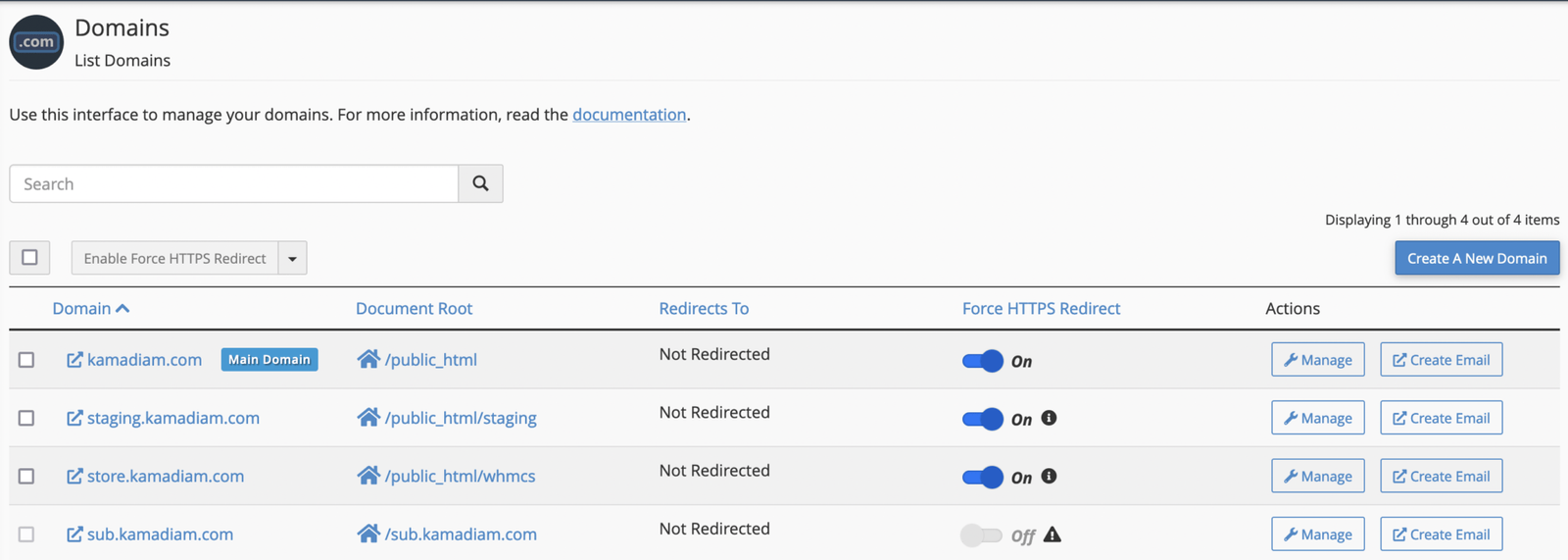Click home icon beside /public_html/staging
This screenshot has height=560, width=1568.
tap(368, 418)
